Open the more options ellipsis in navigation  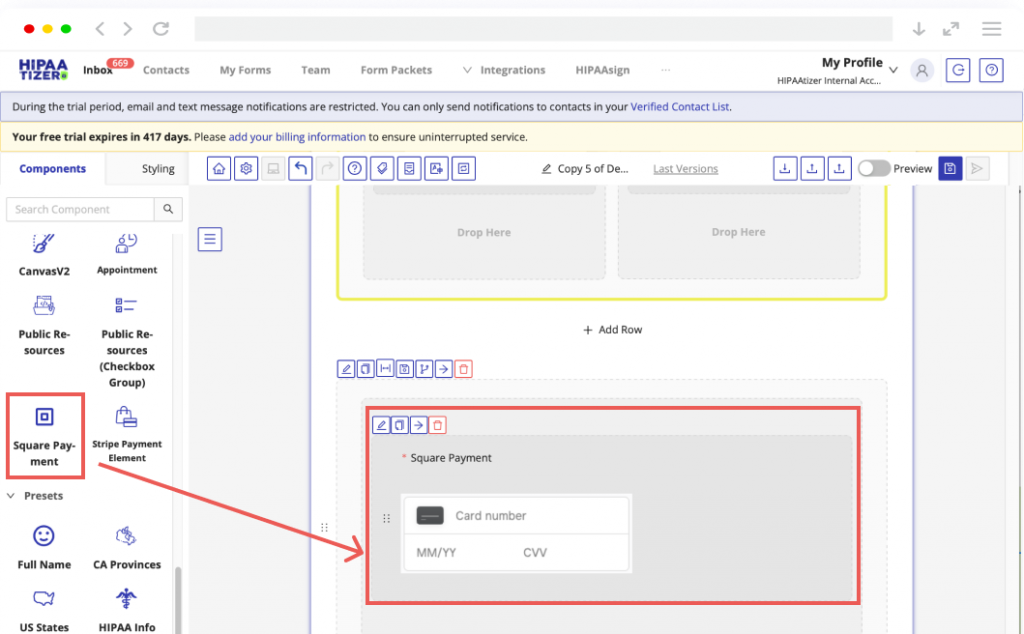point(665,70)
